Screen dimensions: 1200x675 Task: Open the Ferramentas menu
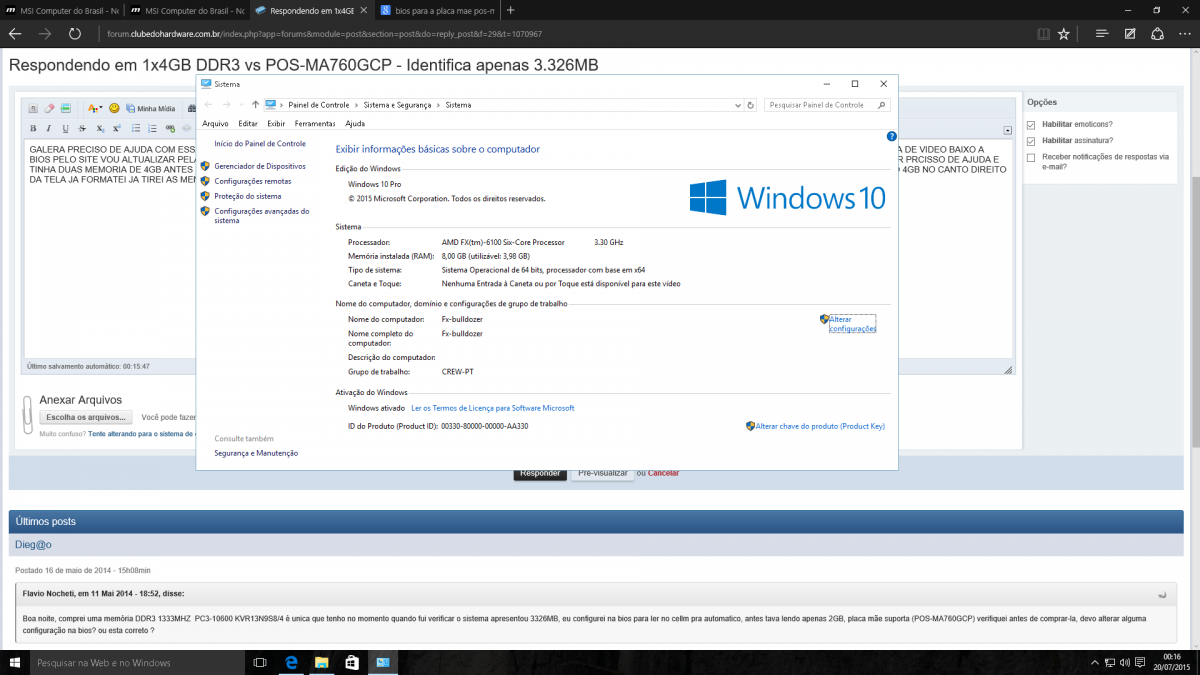[x=315, y=123]
